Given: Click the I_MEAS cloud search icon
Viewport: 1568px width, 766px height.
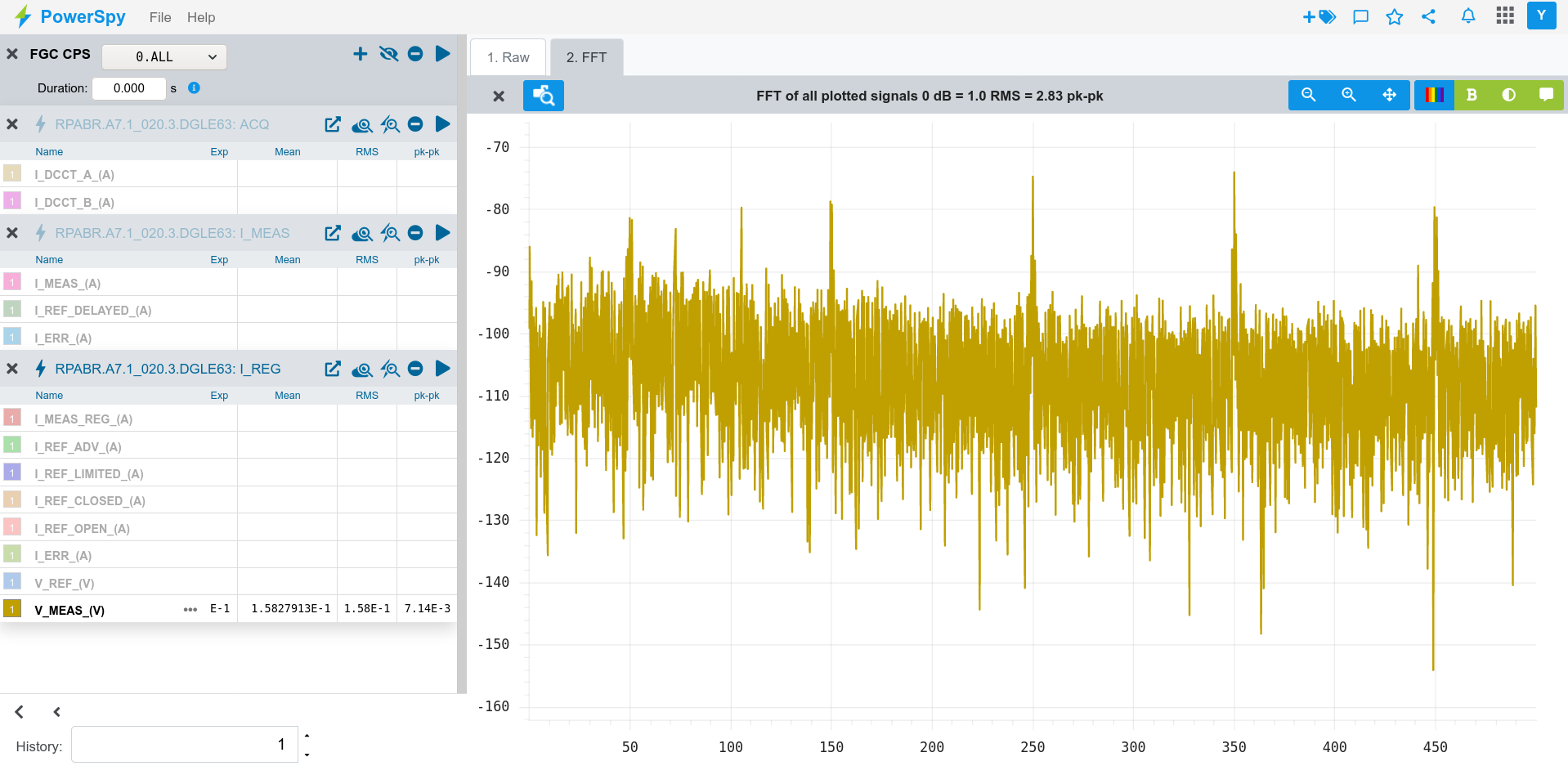Looking at the screenshot, I should pyautogui.click(x=362, y=233).
